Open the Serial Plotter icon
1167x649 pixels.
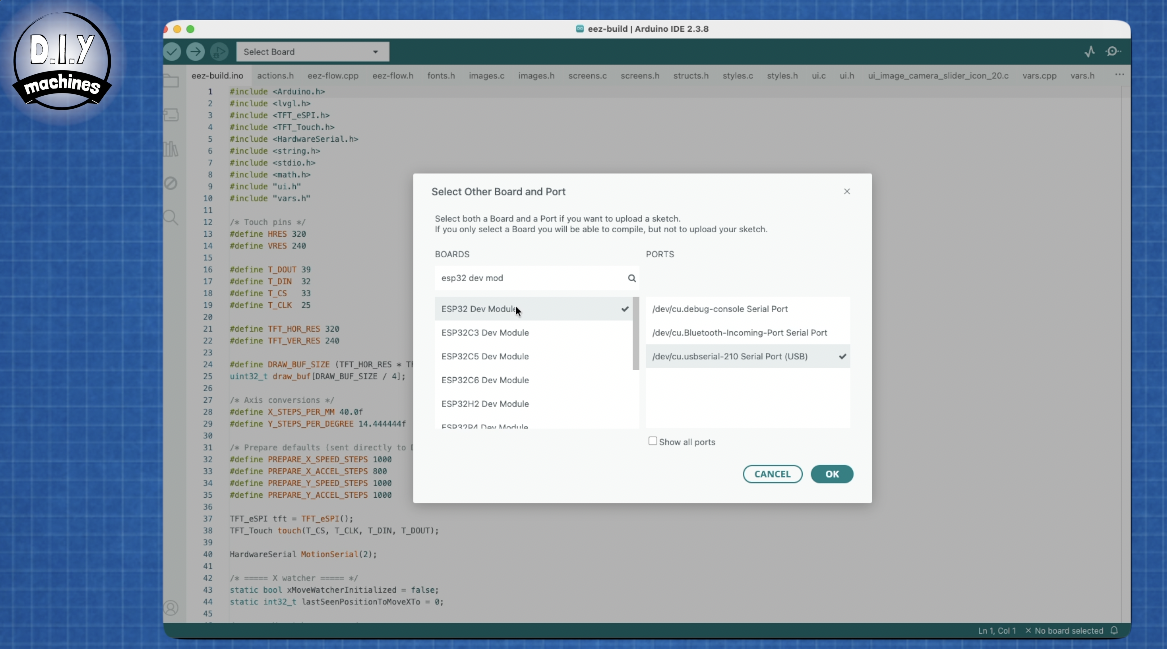[x=1090, y=51]
